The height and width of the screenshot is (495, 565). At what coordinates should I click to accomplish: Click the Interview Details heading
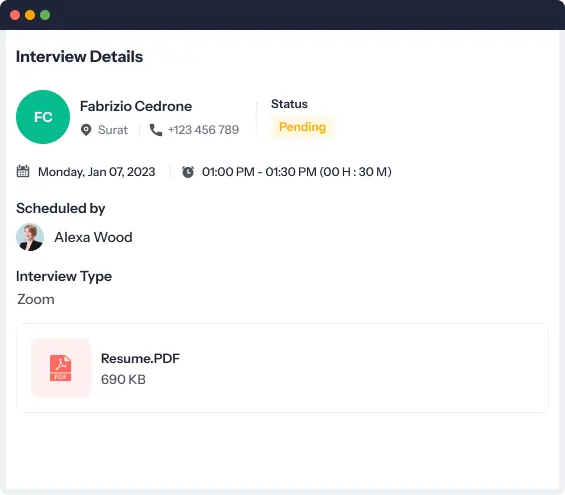click(x=80, y=57)
